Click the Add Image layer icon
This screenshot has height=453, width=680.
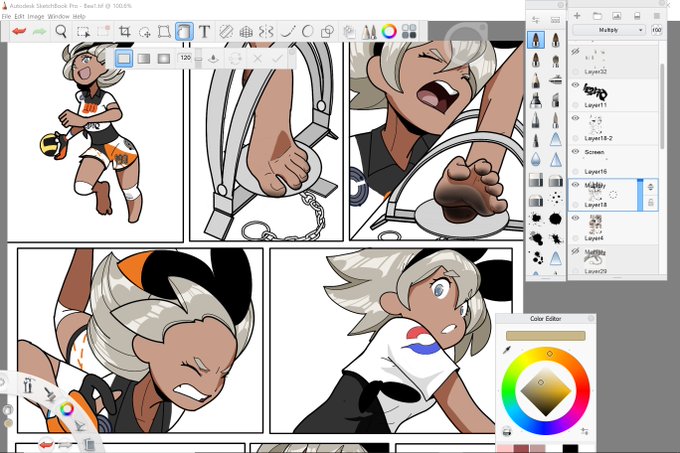pos(617,16)
